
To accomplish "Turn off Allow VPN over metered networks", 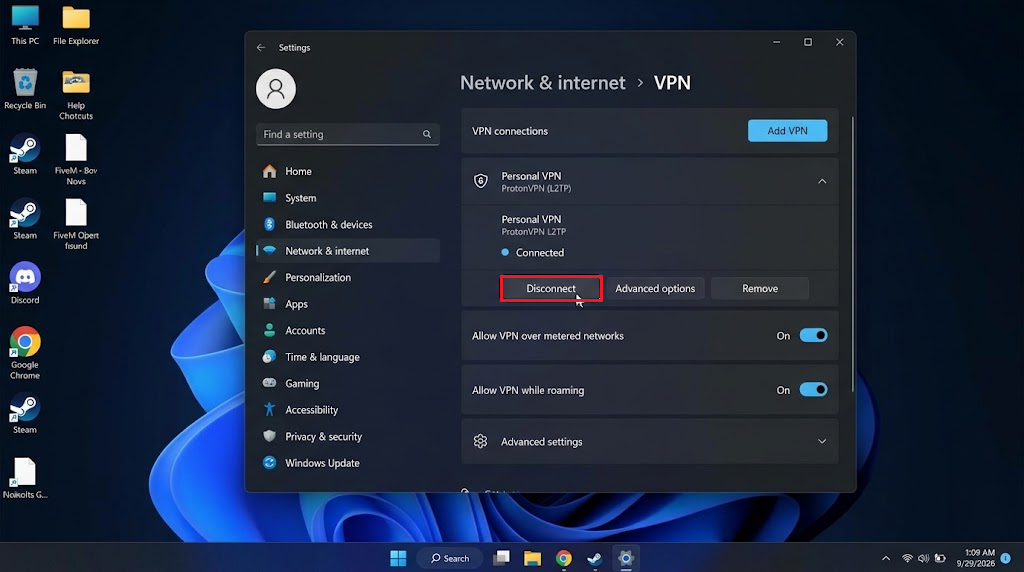I will click(814, 336).
